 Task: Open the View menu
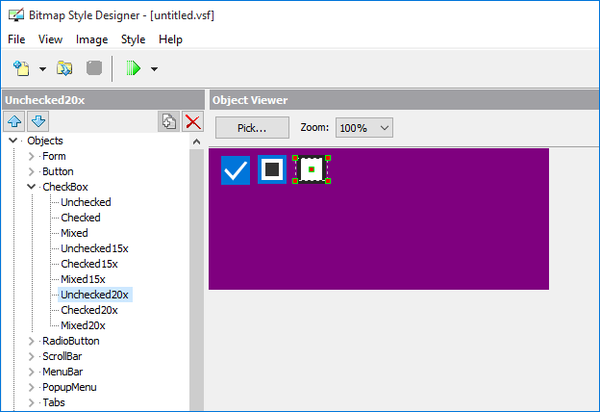point(51,39)
